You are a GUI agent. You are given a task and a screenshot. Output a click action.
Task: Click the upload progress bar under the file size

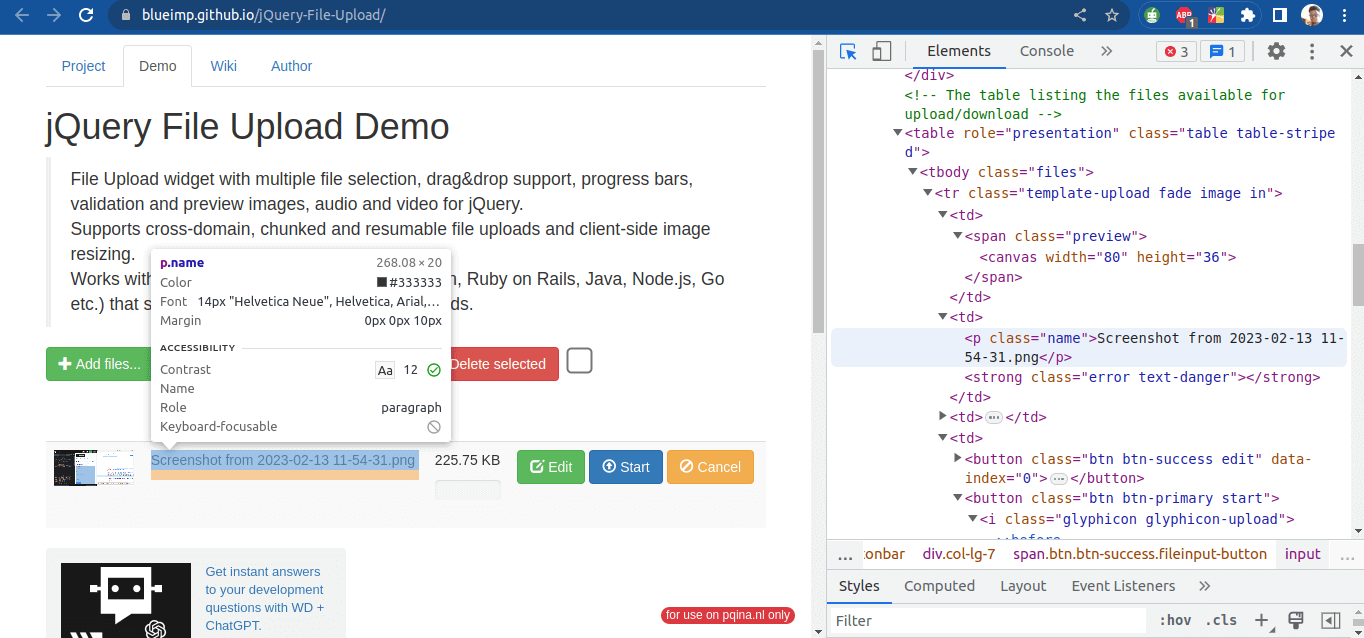pos(467,489)
